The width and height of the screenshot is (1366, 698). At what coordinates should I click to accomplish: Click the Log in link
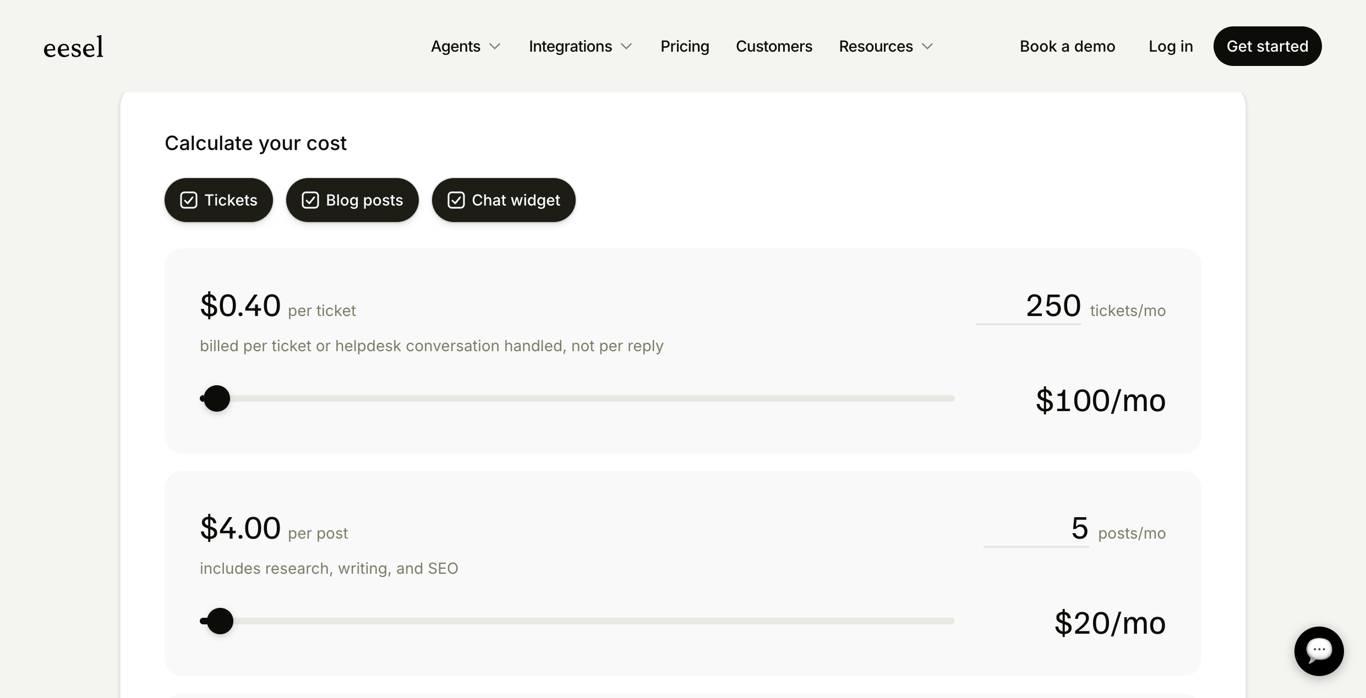pyautogui.click(x=1170, y=46)
